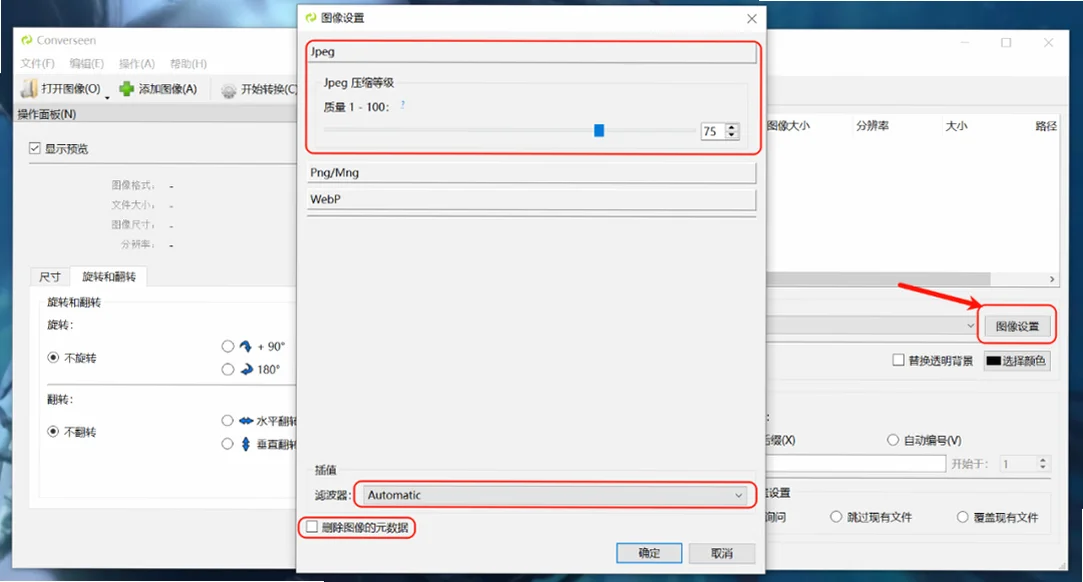Click the +90° rotate arrow icon
The image size is (1083, 582).
(245, 346)
